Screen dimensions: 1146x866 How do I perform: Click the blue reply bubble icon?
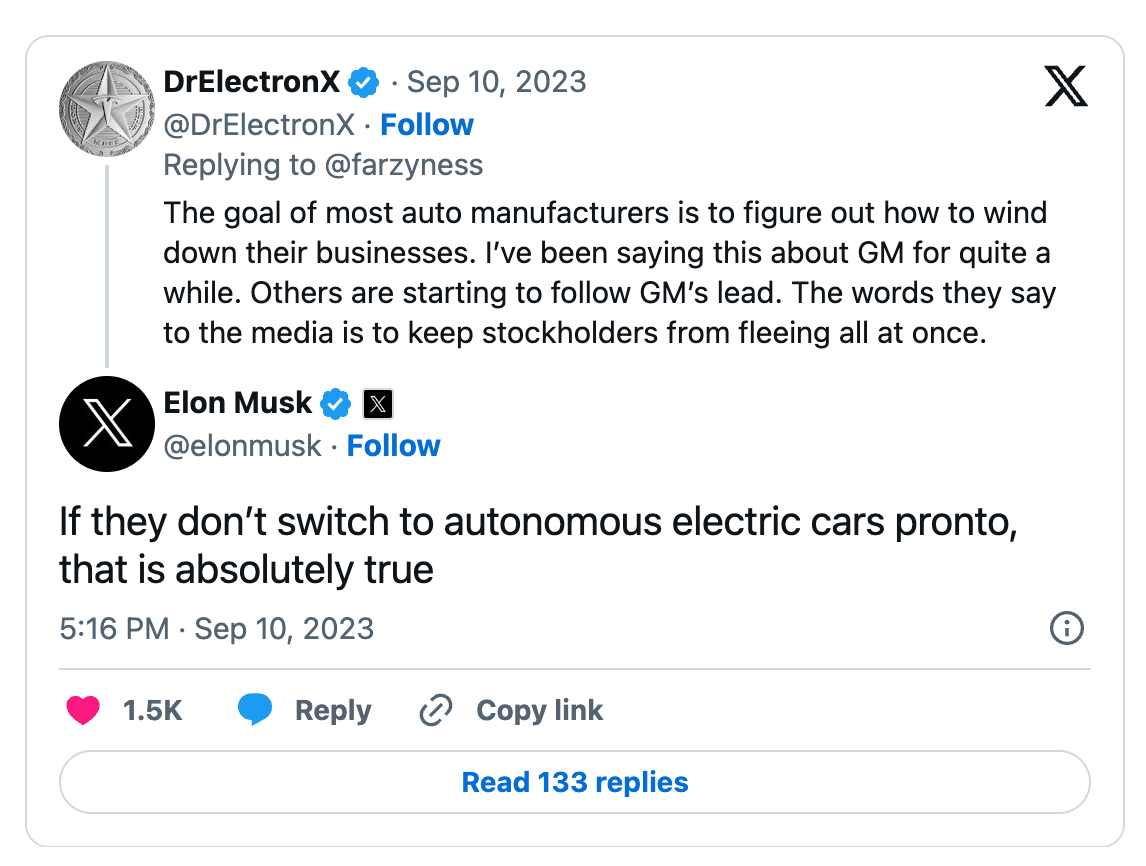tap(255, 711)
